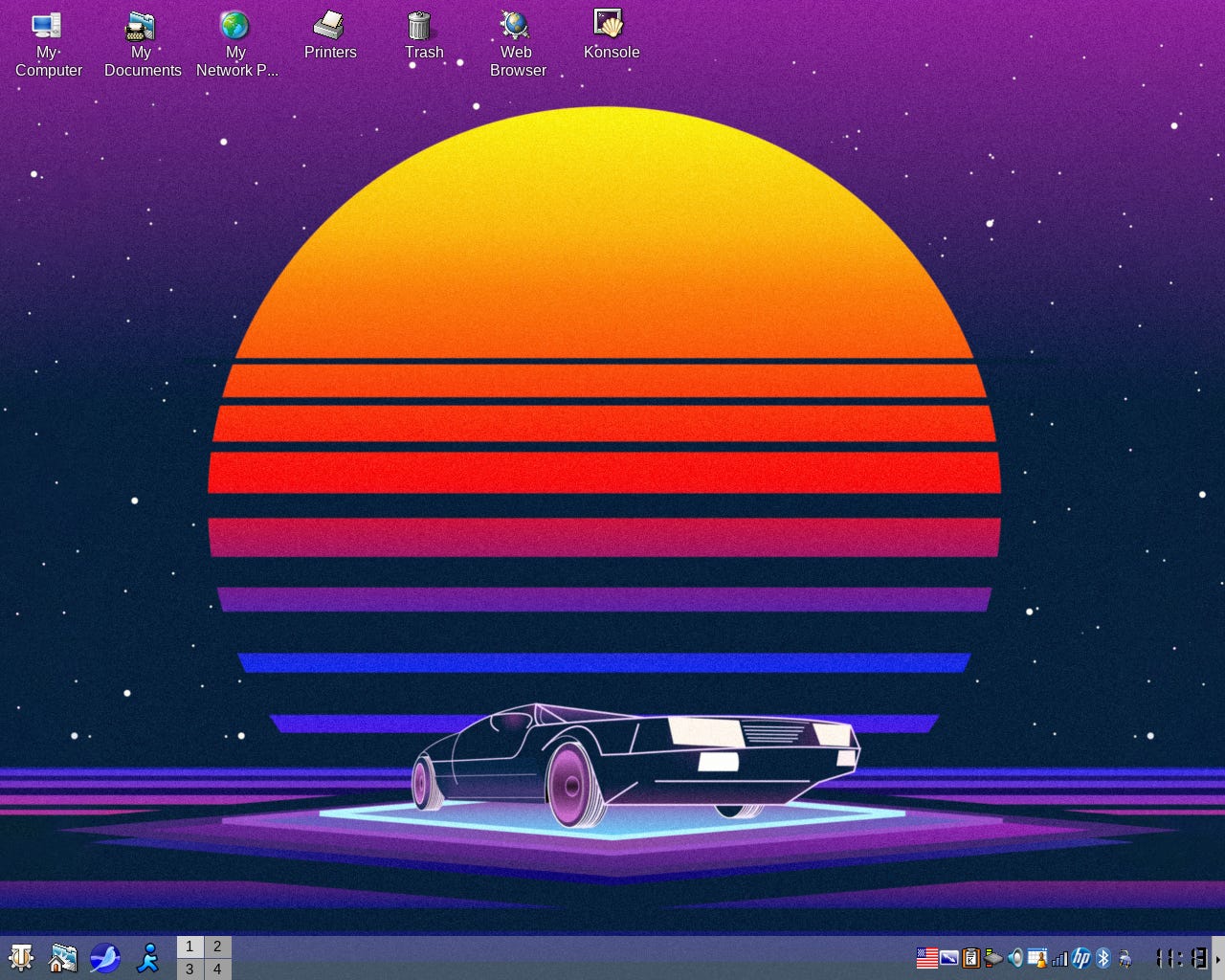Launch SeaMonkey from the panel
Image resolution: width=1225 pixels, height=980 pixels.
coord(105,958)
